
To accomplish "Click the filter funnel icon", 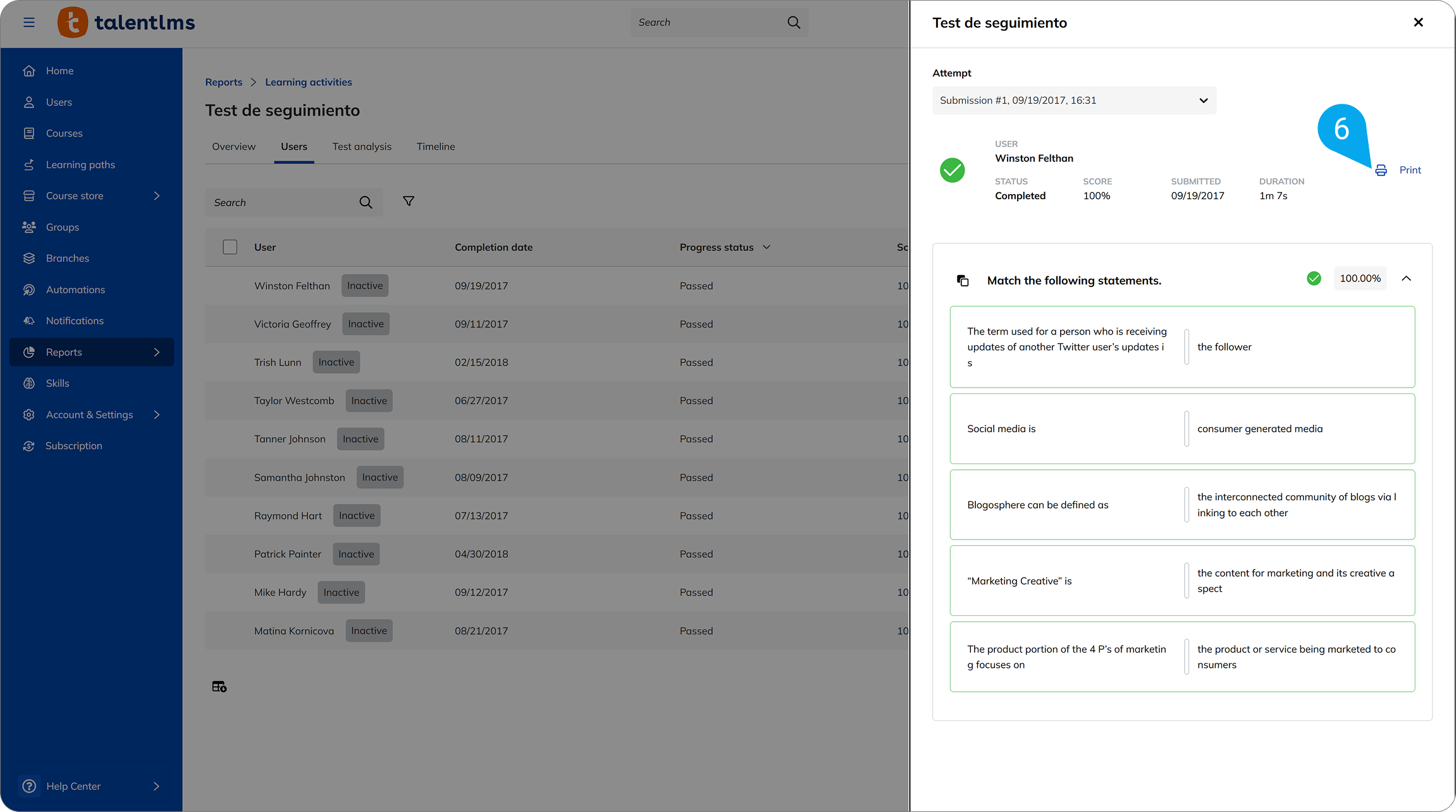I will (x=409, y=201).
